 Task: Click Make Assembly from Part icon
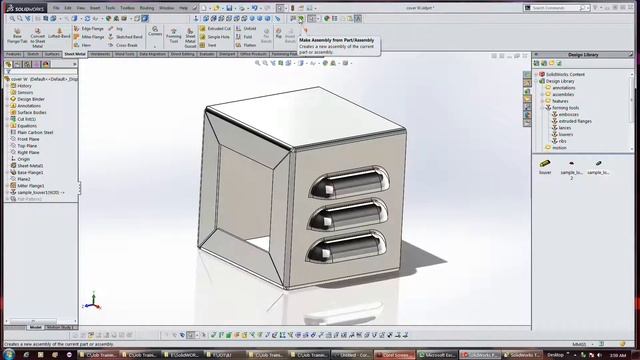301,18
